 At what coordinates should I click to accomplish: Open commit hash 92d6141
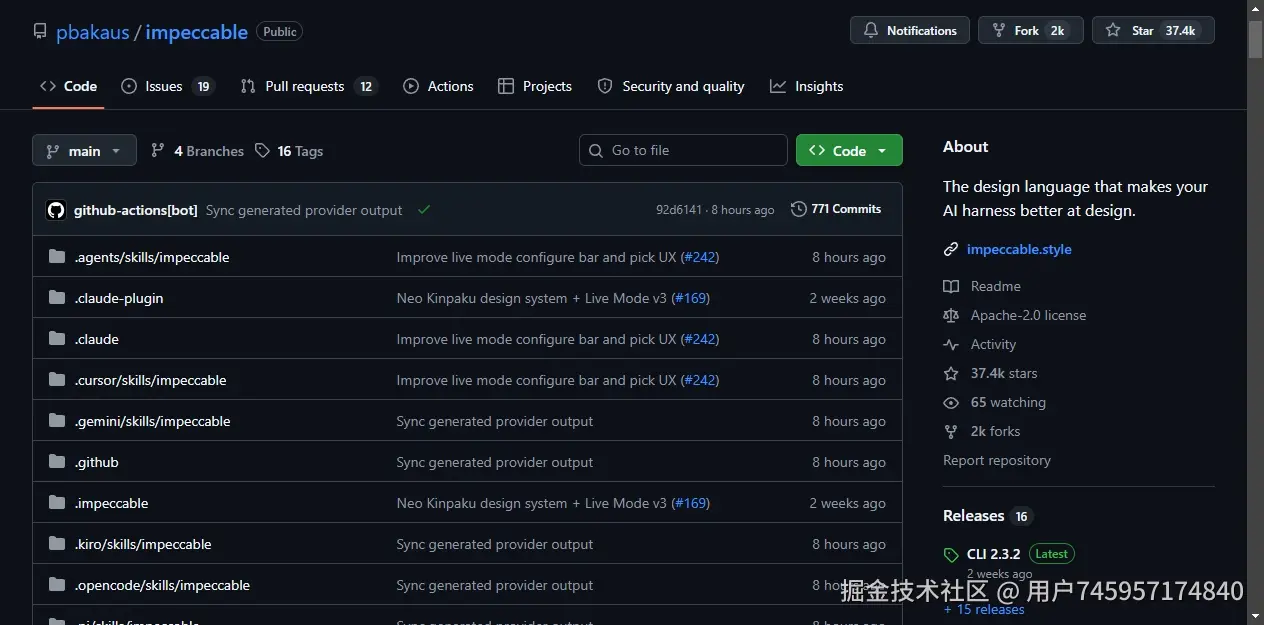(679, 210)
